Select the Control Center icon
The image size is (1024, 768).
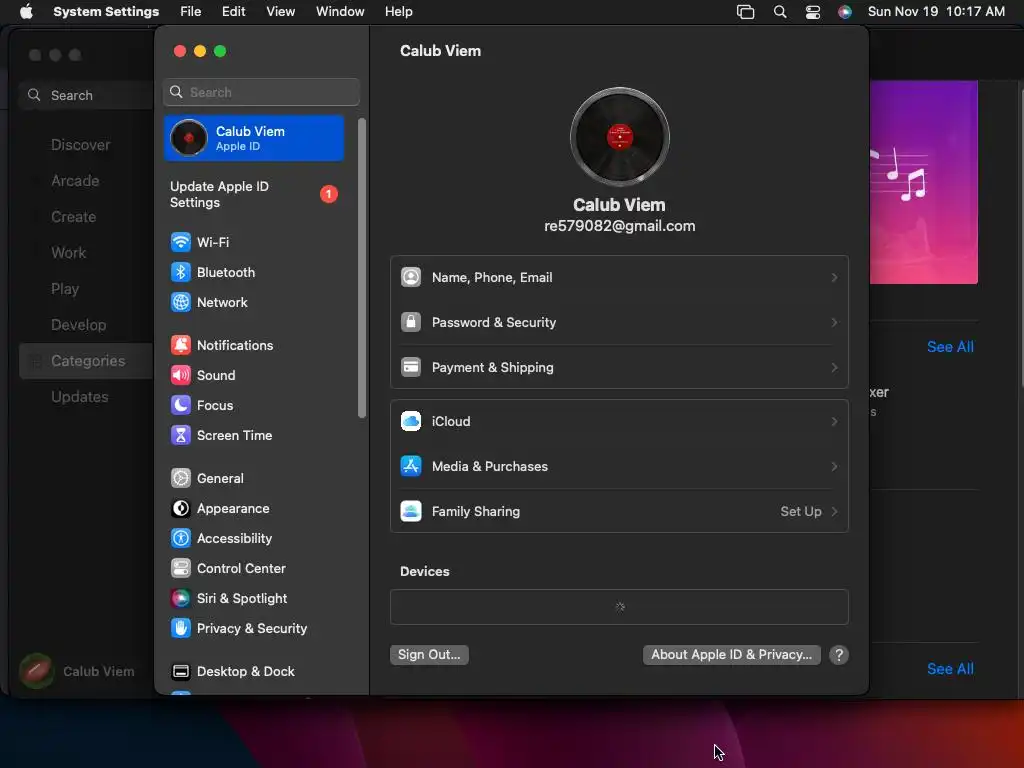pos(181,569)
